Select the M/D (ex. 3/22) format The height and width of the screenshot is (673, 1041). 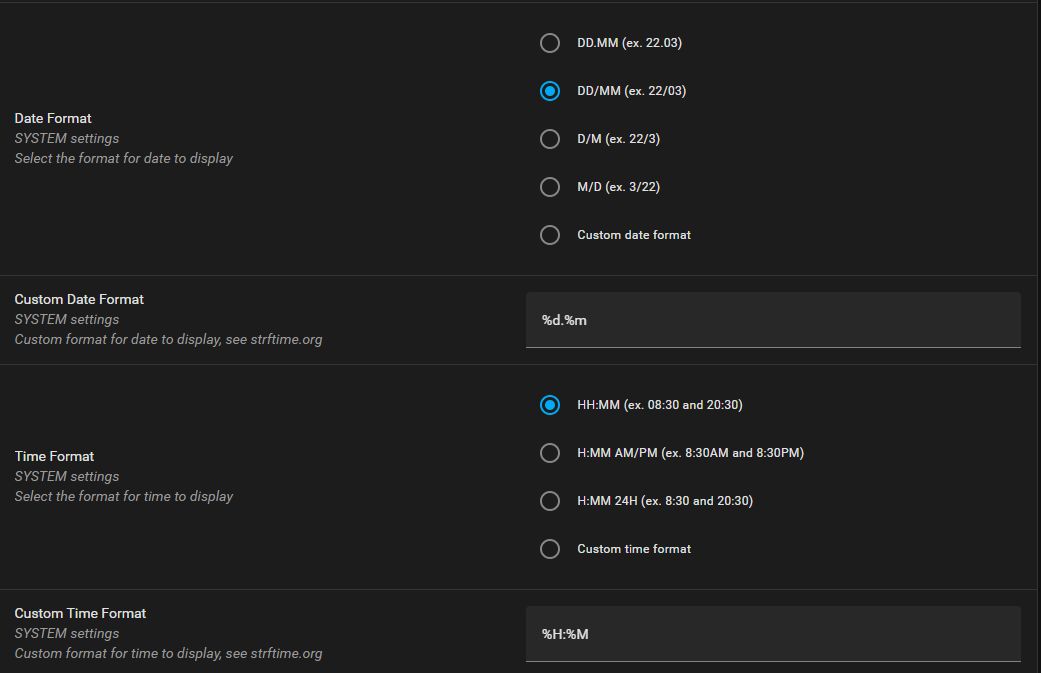(x=549, y=187)
